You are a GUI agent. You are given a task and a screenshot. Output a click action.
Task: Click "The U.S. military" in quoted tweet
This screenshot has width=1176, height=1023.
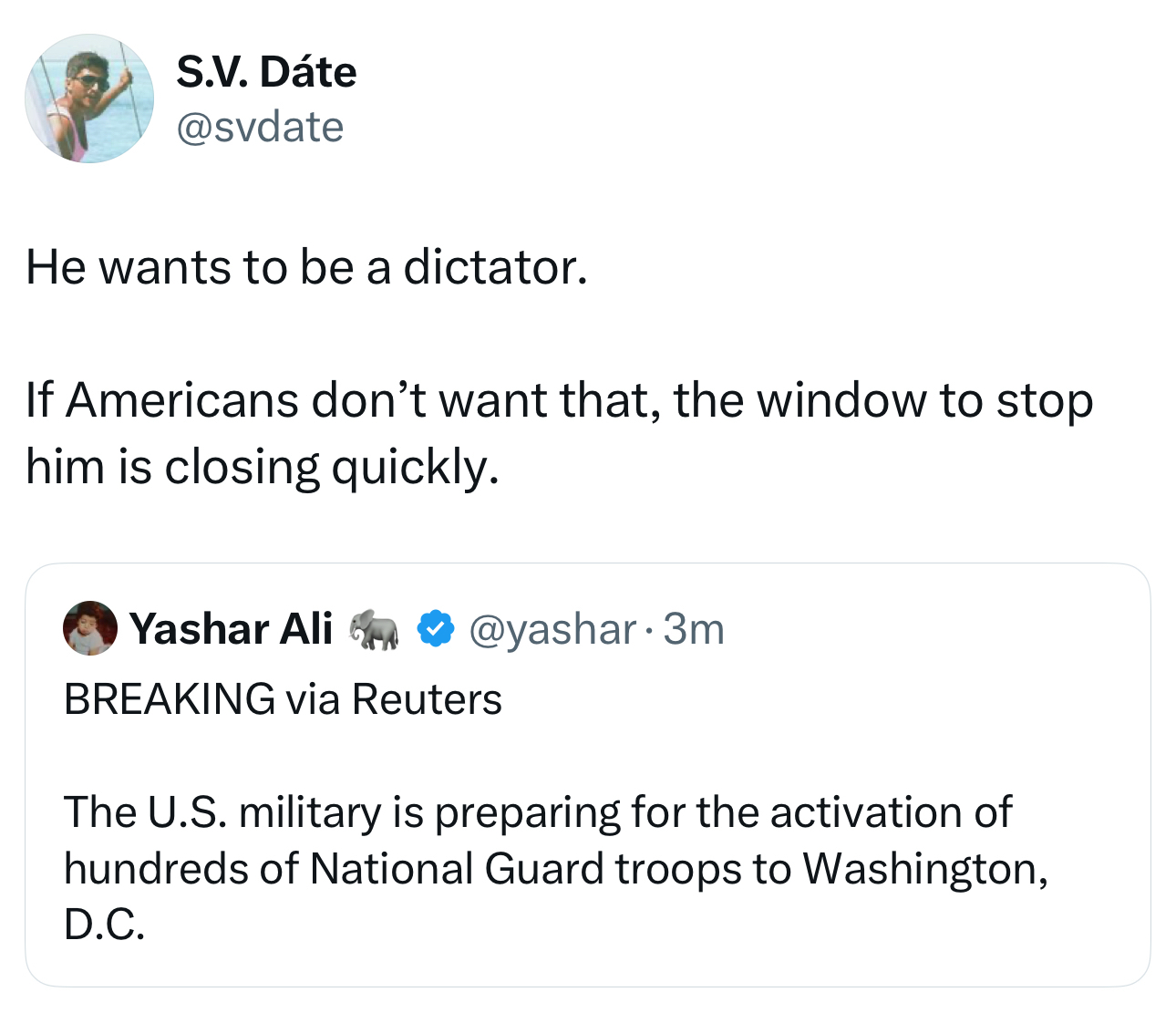(x=222, y=812)
